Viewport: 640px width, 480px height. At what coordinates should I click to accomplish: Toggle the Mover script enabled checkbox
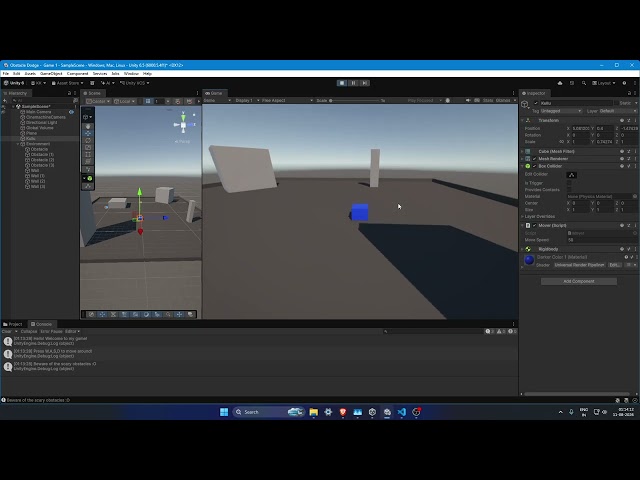pyautogui.click(x=535, y=225)
